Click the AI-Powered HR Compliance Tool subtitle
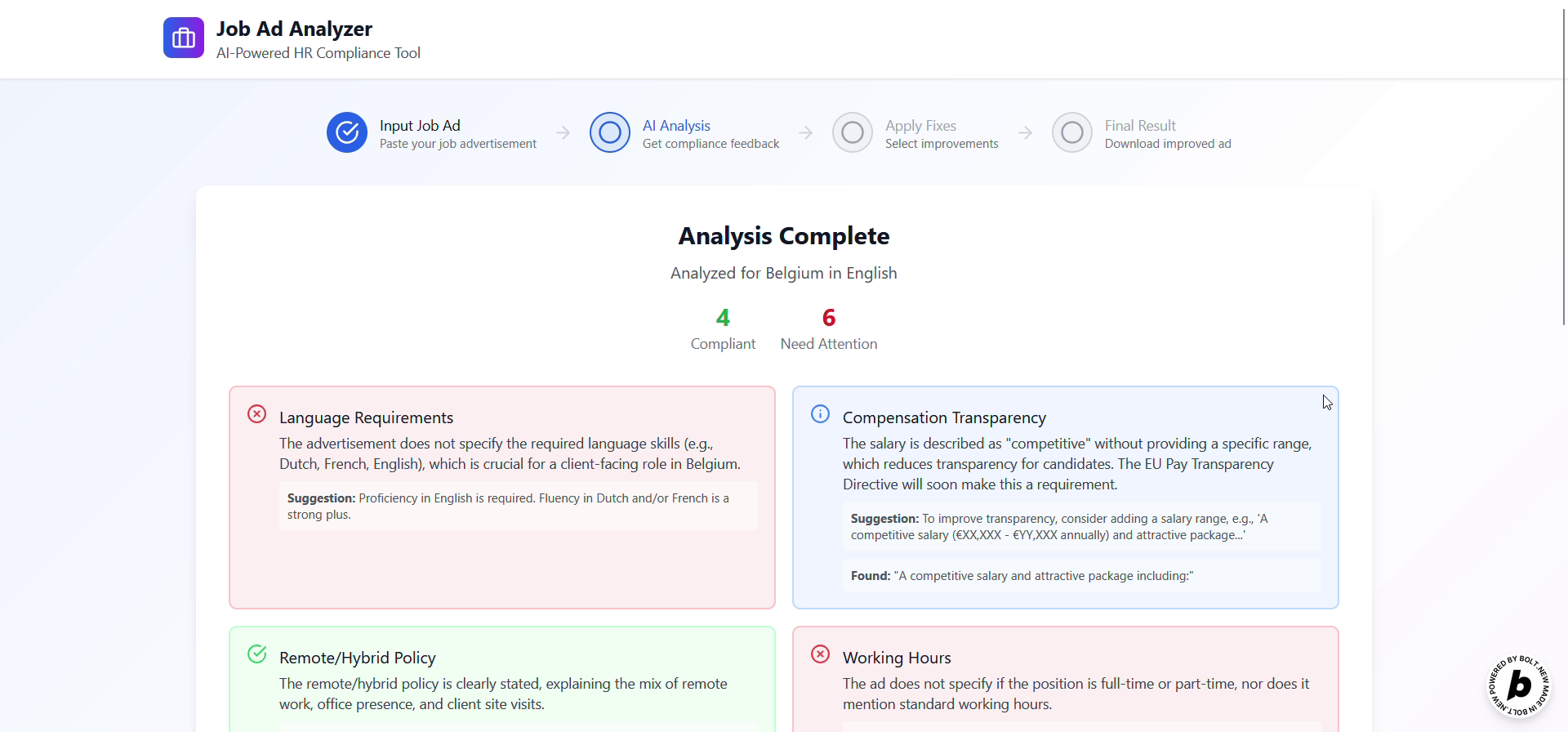1568x732 pixels. 318,53
